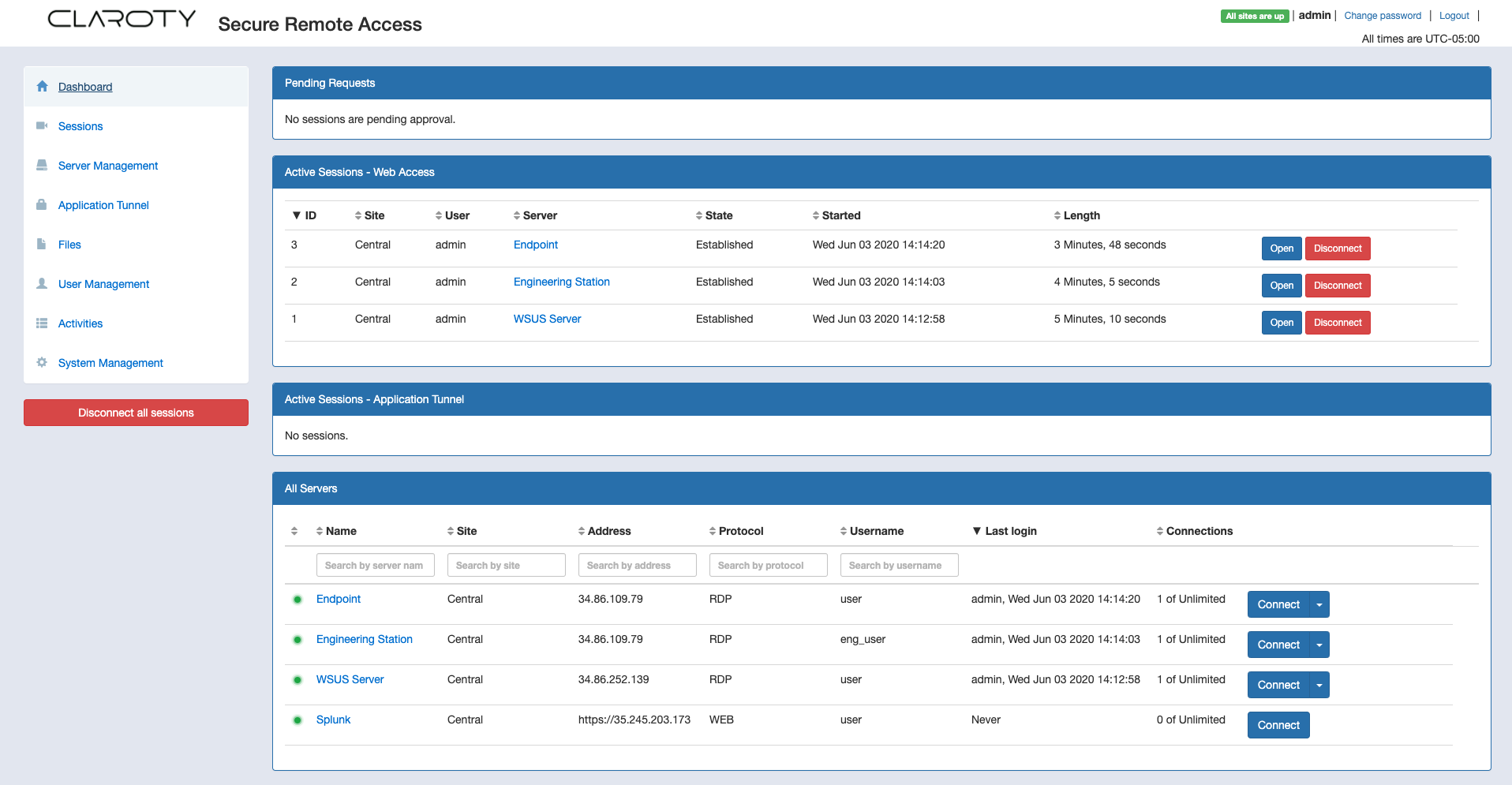Click Disconnect all sessions
The width and height of the screenshot is (1512, 785).
pos(135,412)
